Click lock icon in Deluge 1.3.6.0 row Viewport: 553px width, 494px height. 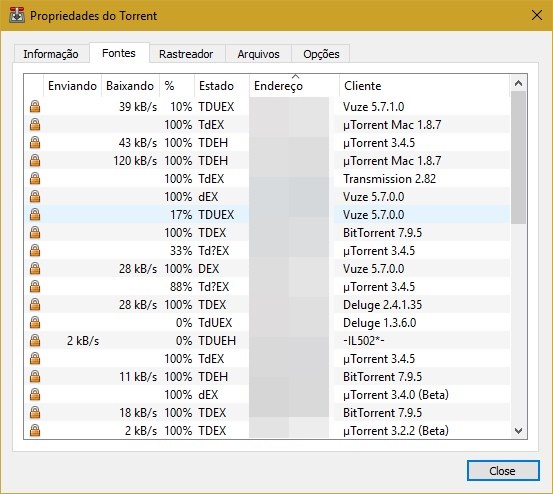35,322
